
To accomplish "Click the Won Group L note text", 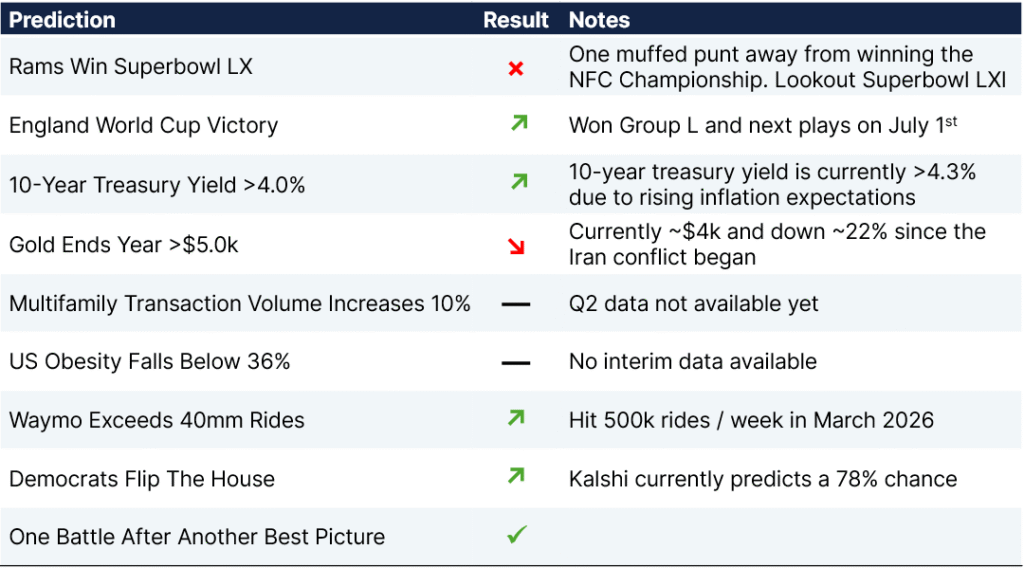I will (x=763, y=125).
